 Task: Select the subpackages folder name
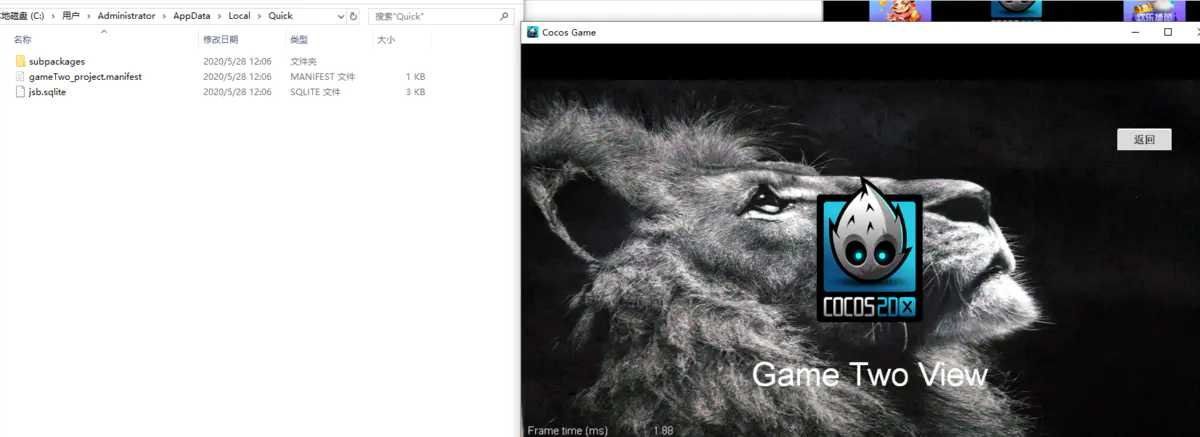(x=57, y=61)
